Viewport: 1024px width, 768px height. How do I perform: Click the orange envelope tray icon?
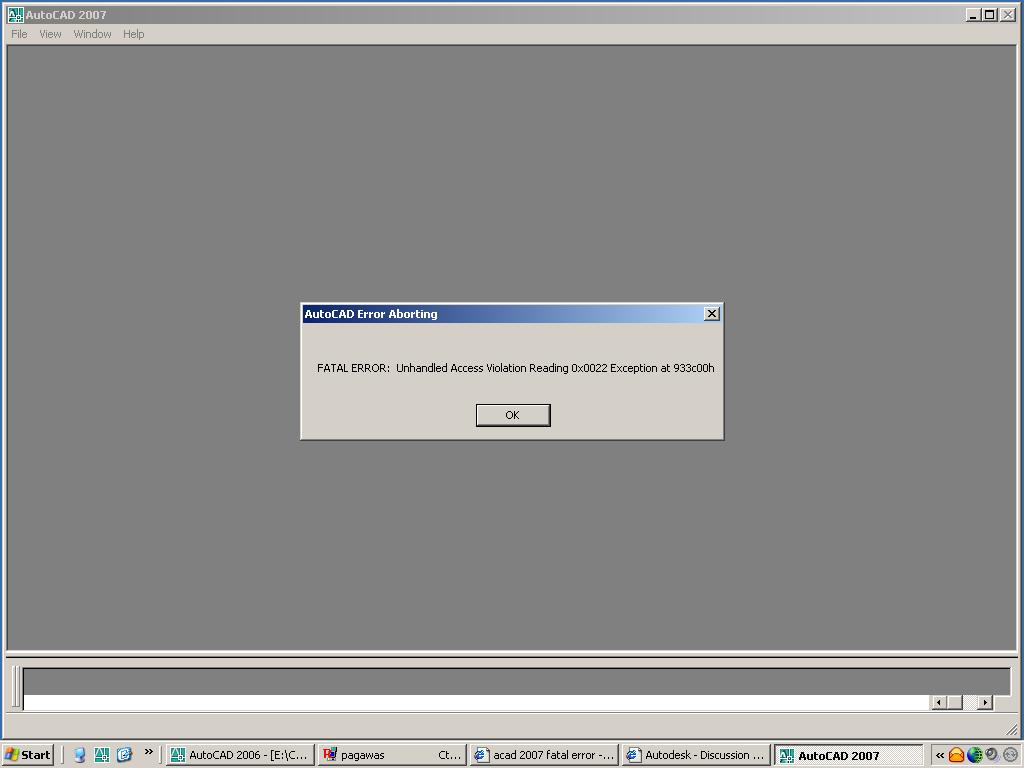(x=956, y=756)
